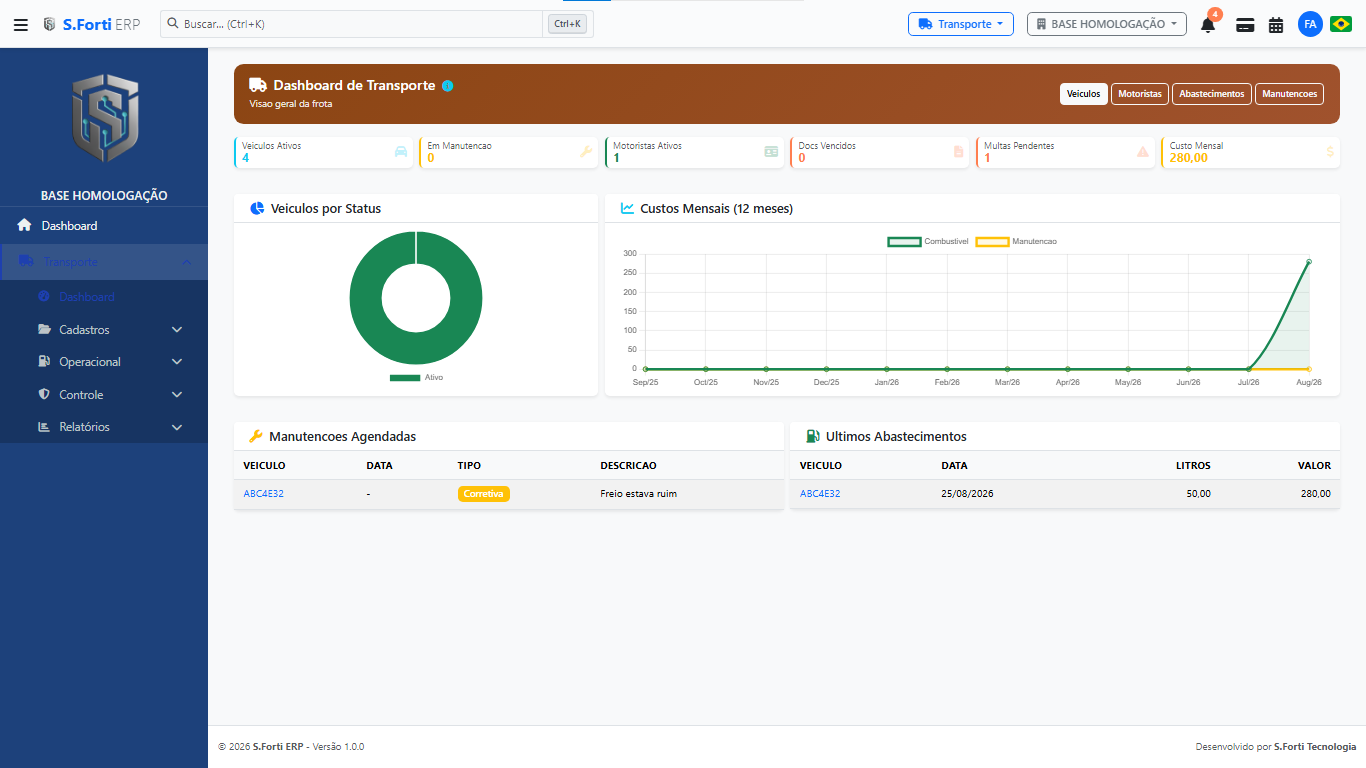This screenshot has height=768, width=1366.
Task: Click pie chart icon in Veiculos por Status
Action: tap(257, 209)
